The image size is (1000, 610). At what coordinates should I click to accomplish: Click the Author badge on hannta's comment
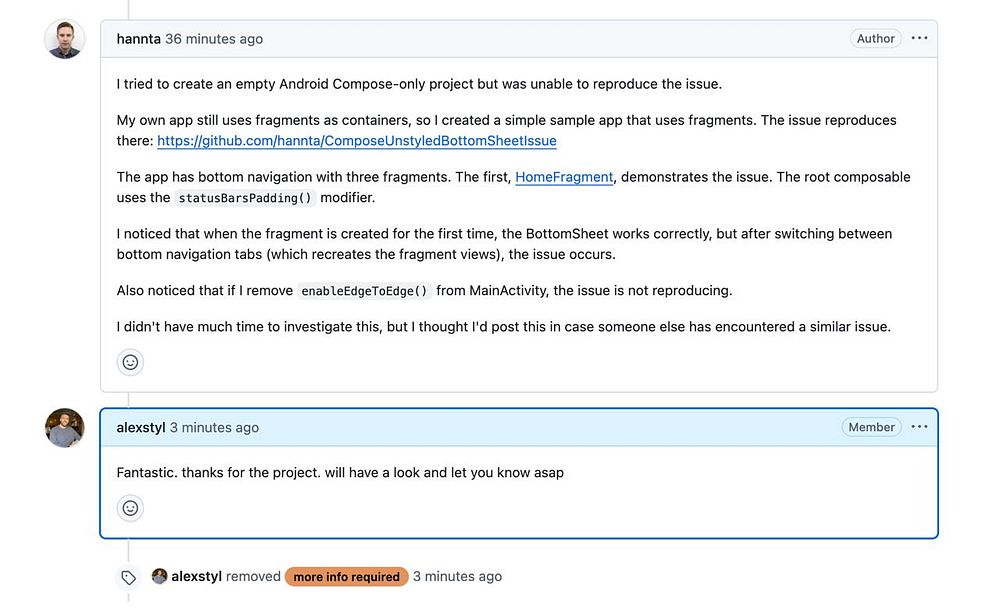pos(875,39)
